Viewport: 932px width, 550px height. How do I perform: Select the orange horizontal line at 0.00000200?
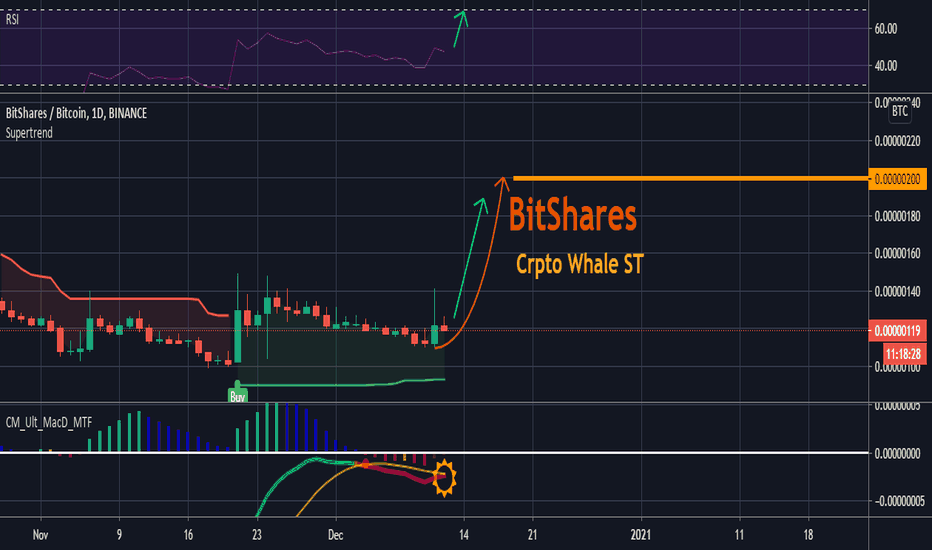pos(690,178)
